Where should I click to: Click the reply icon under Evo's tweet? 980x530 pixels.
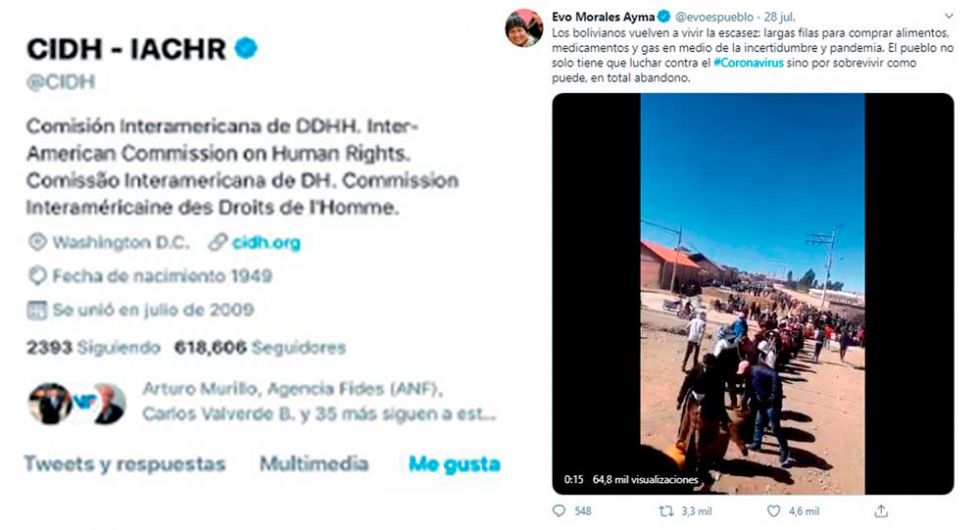point(559,511)
